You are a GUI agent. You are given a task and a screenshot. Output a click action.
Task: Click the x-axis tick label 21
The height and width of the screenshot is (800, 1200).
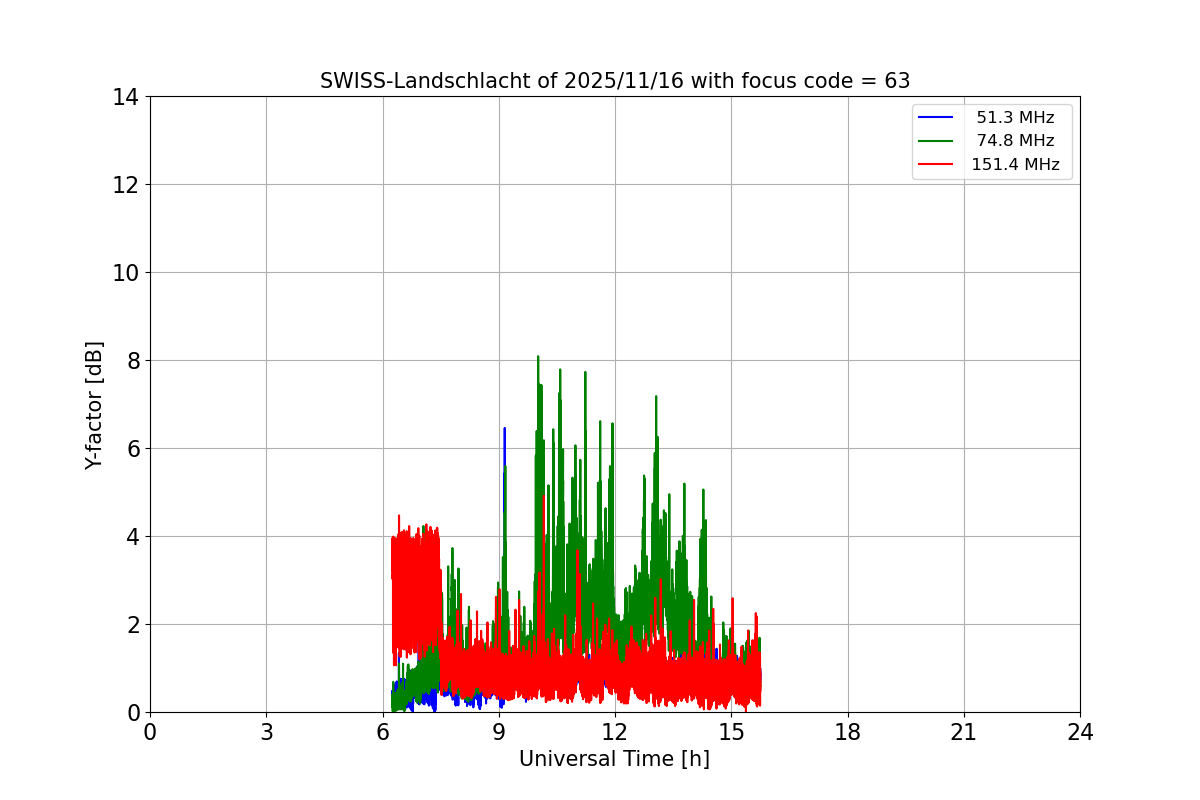click(964, 732)
